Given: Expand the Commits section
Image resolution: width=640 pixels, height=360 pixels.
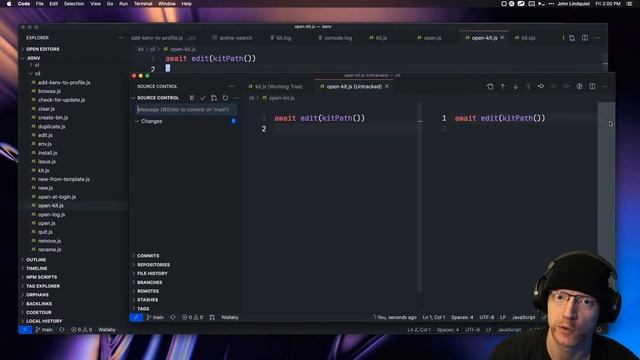Looking at the screenshot, I should (x=148, y=256).
